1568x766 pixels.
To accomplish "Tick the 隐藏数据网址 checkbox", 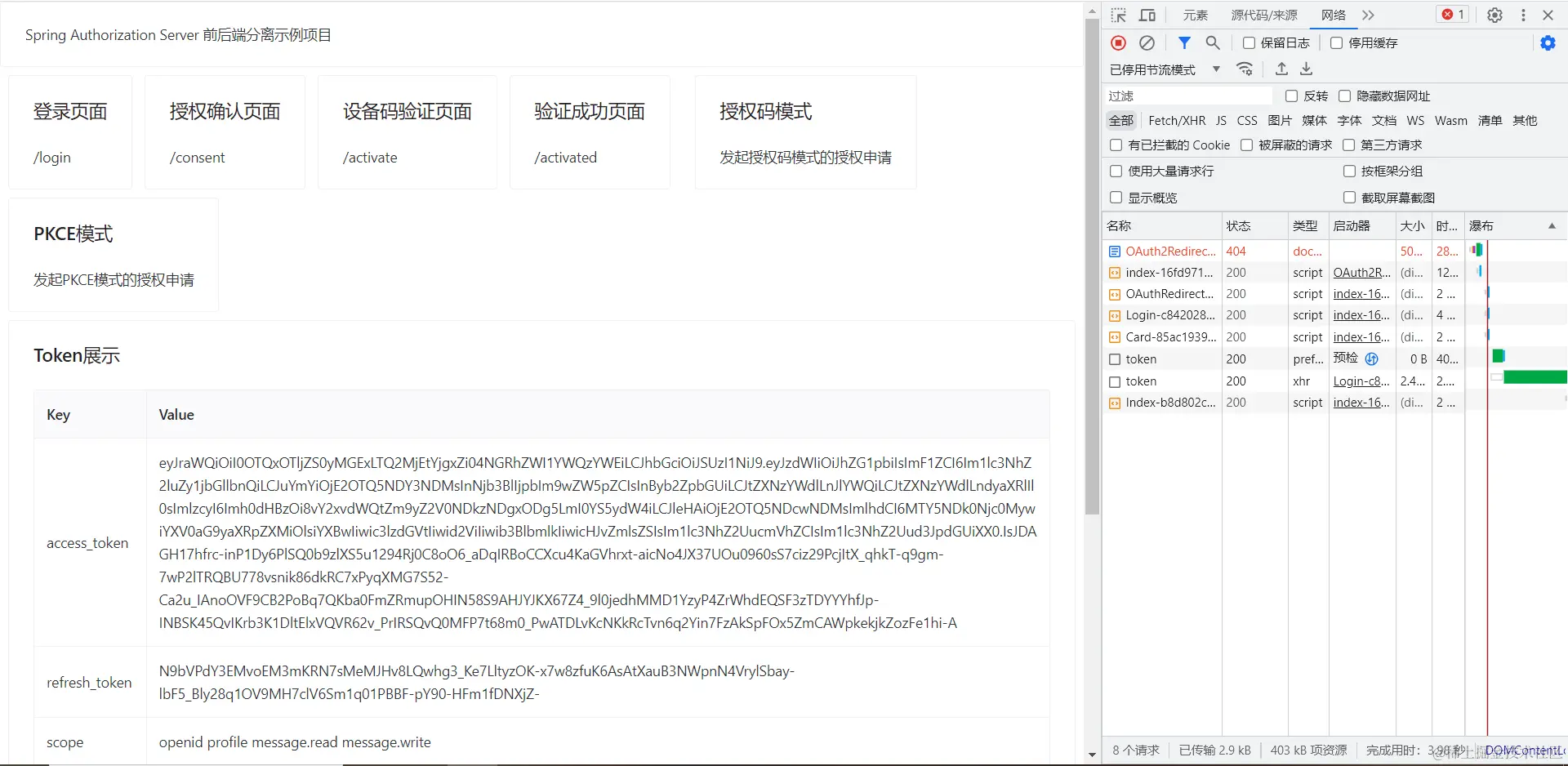I will pos(1345,96).
